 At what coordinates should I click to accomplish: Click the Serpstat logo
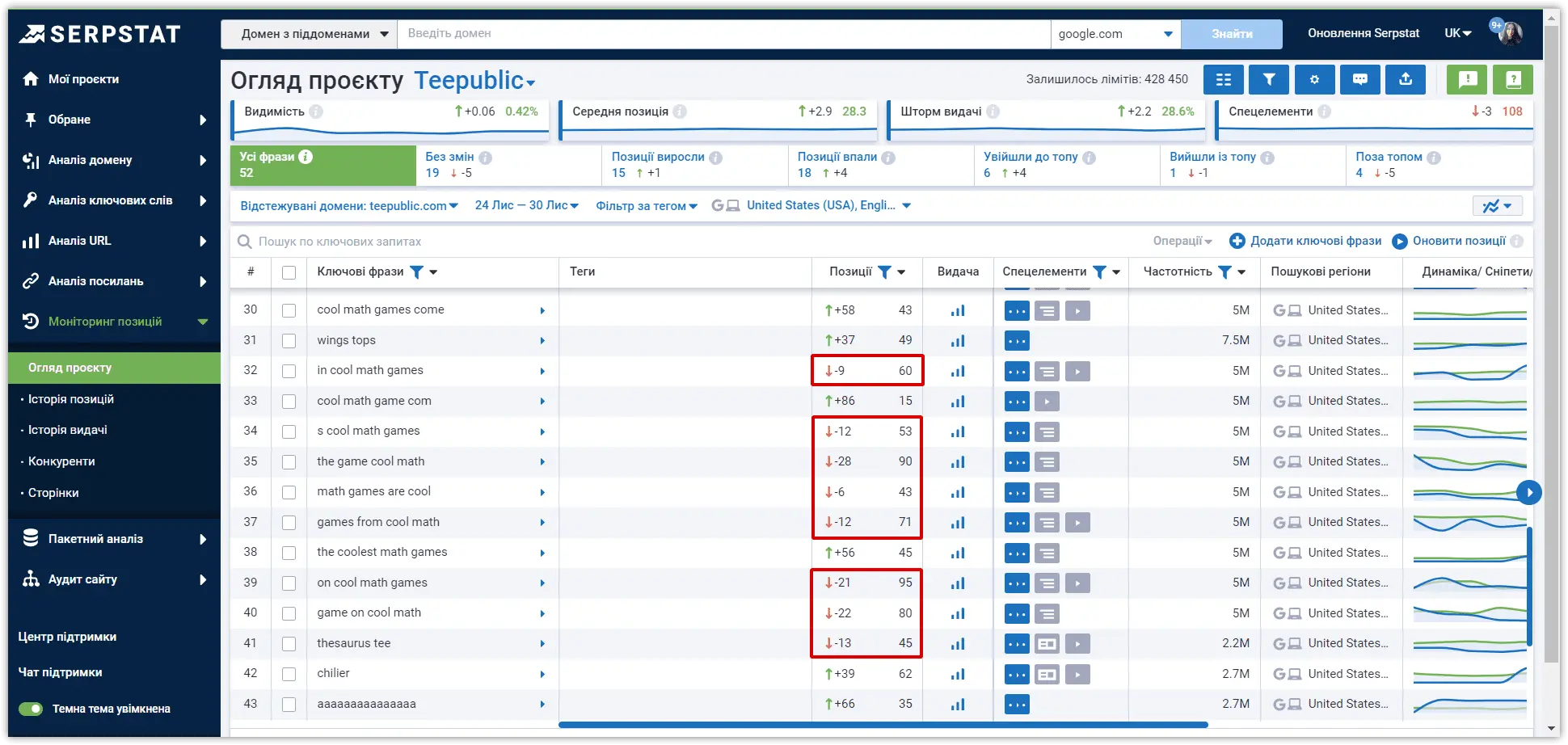(99, 34)
